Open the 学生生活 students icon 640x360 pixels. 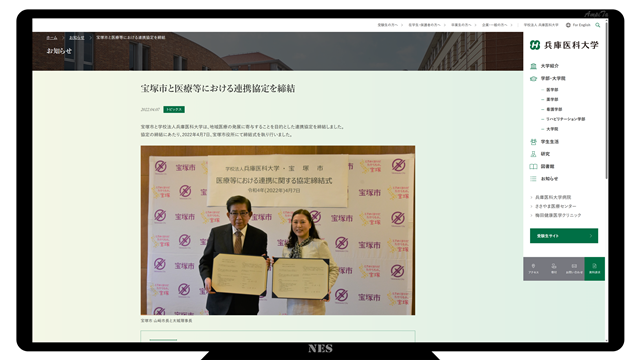[x=533, y=142]
